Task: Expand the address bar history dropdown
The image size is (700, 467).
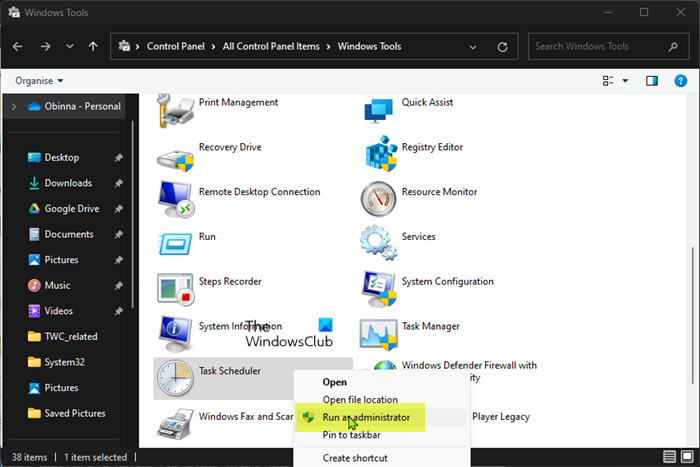Action: [x=473, y=47]
